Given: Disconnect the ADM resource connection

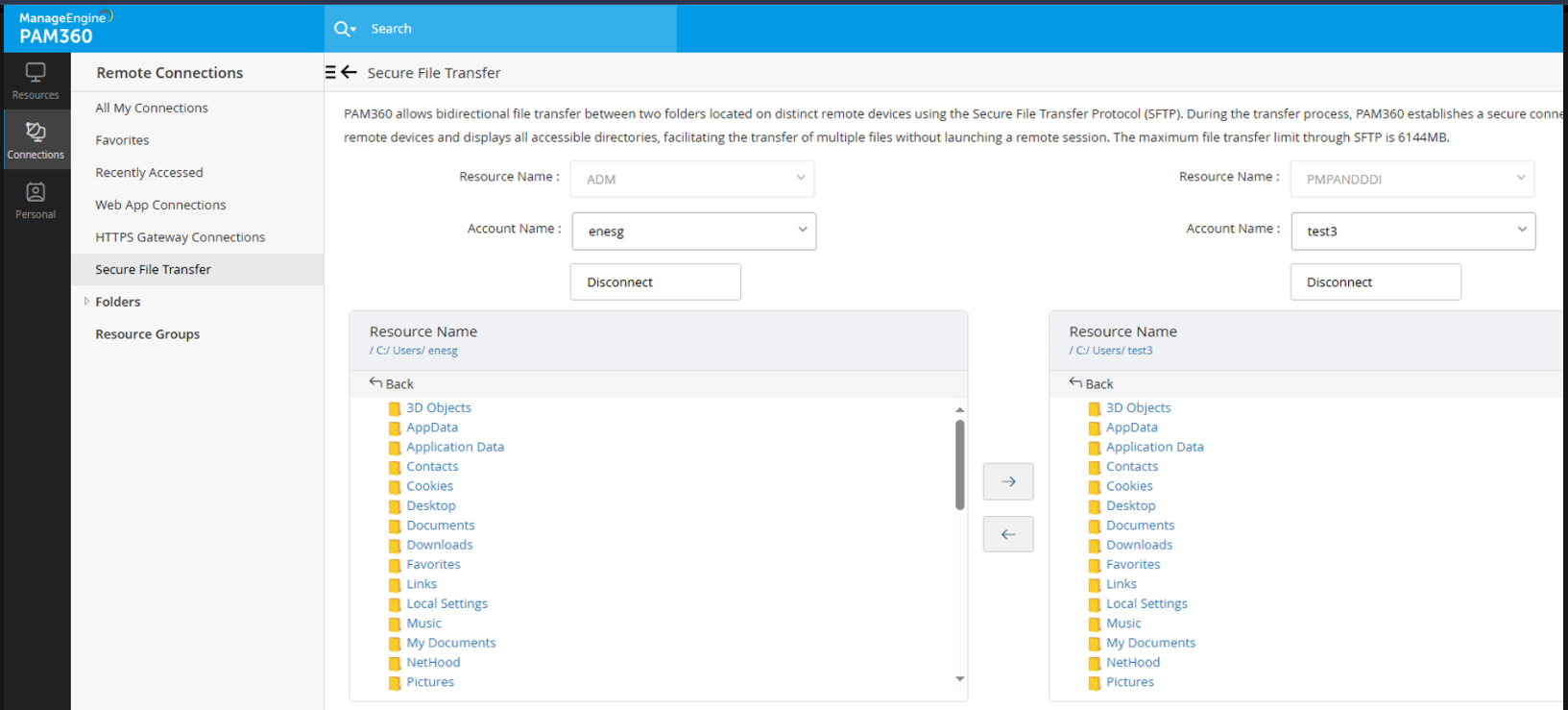Looking at the screenshot, I should pyautogui.click(x=655, y=282).
